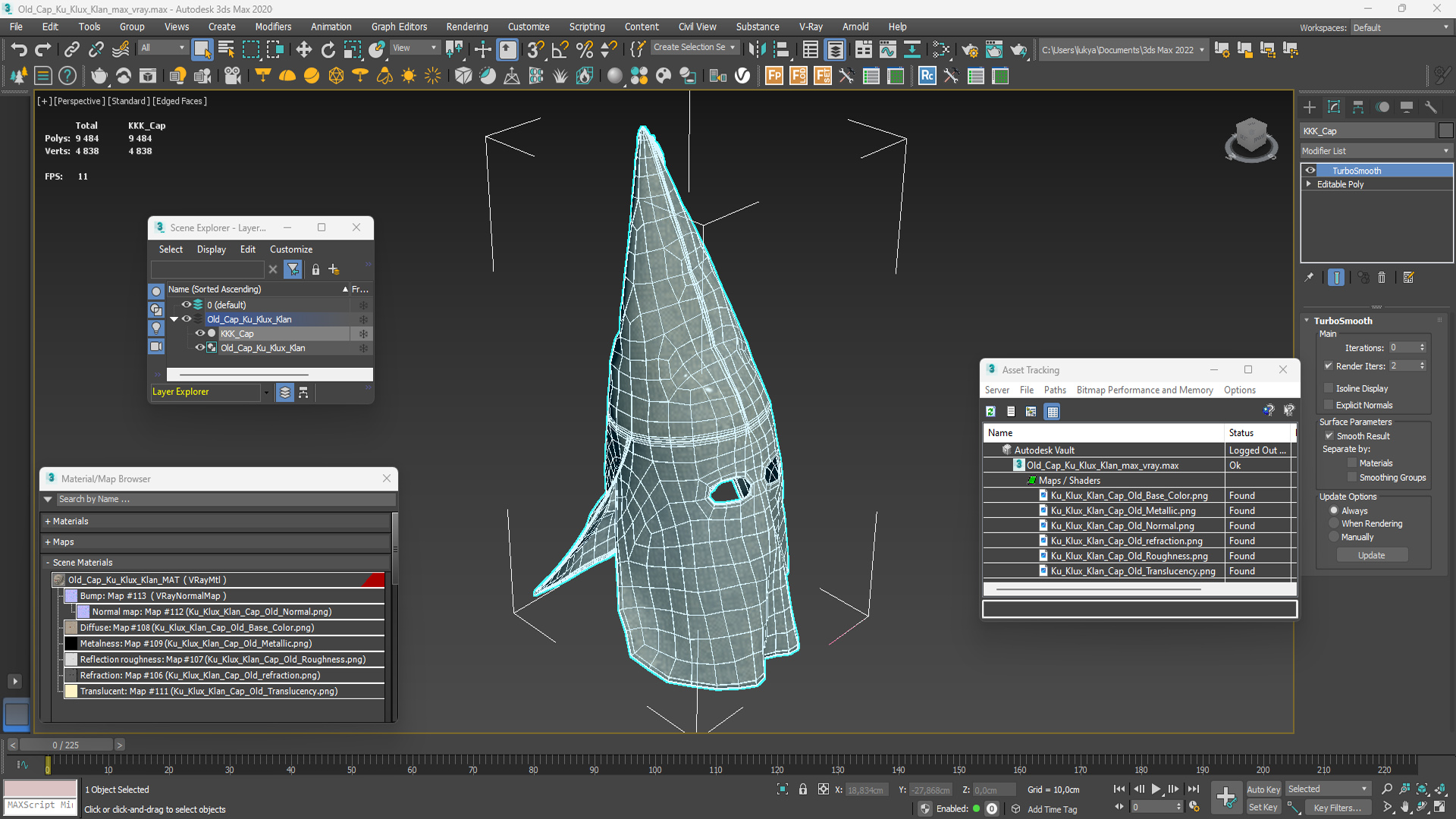
Task: Click the object color swatch beside KKK_Cap
Action: coord(1445,130)
